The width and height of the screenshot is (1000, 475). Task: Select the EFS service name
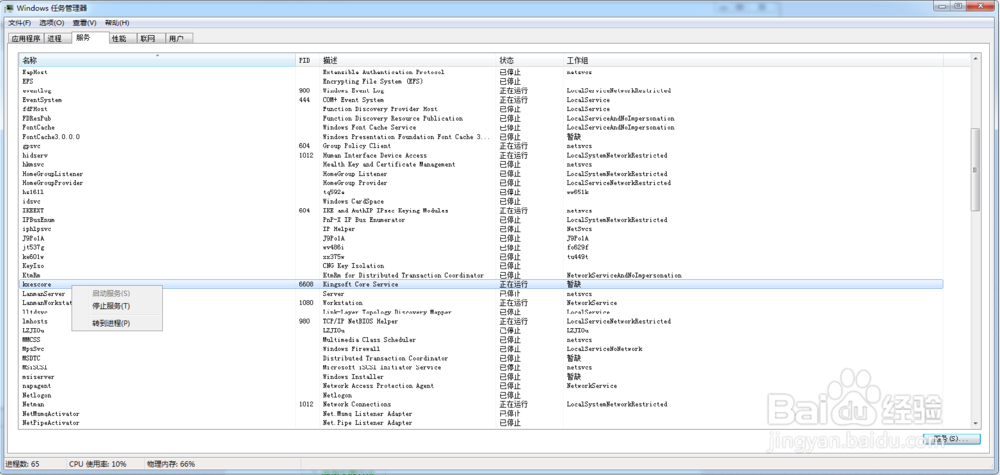27,82
